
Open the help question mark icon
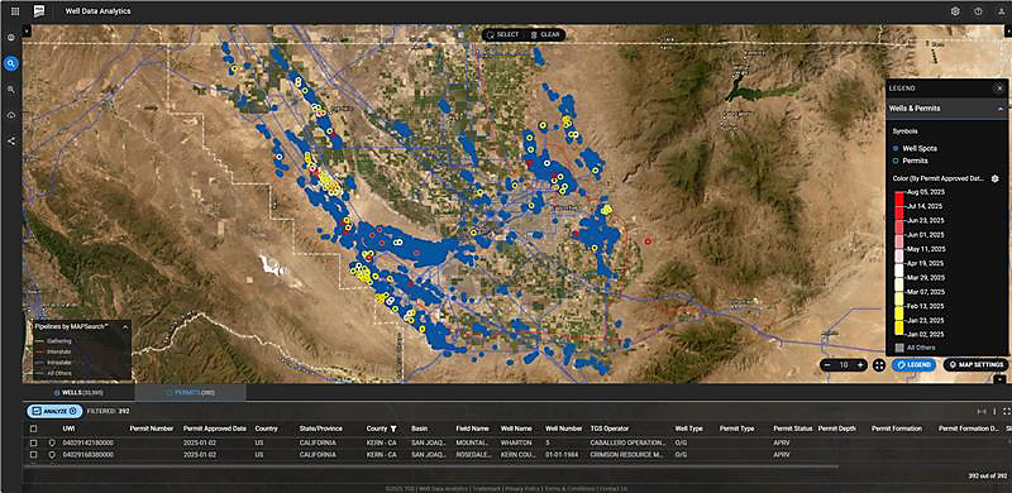click(x=977, y=11)
